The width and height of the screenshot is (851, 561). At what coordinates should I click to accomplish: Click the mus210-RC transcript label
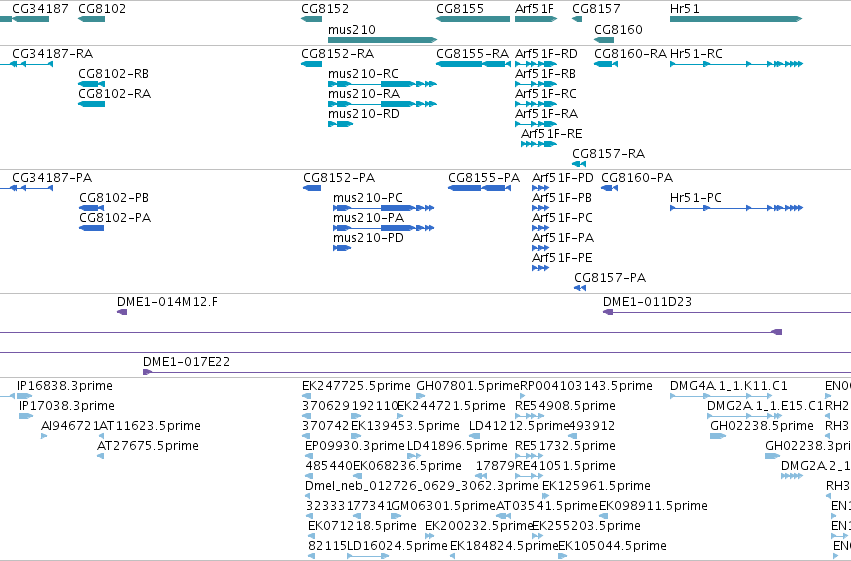363,74
